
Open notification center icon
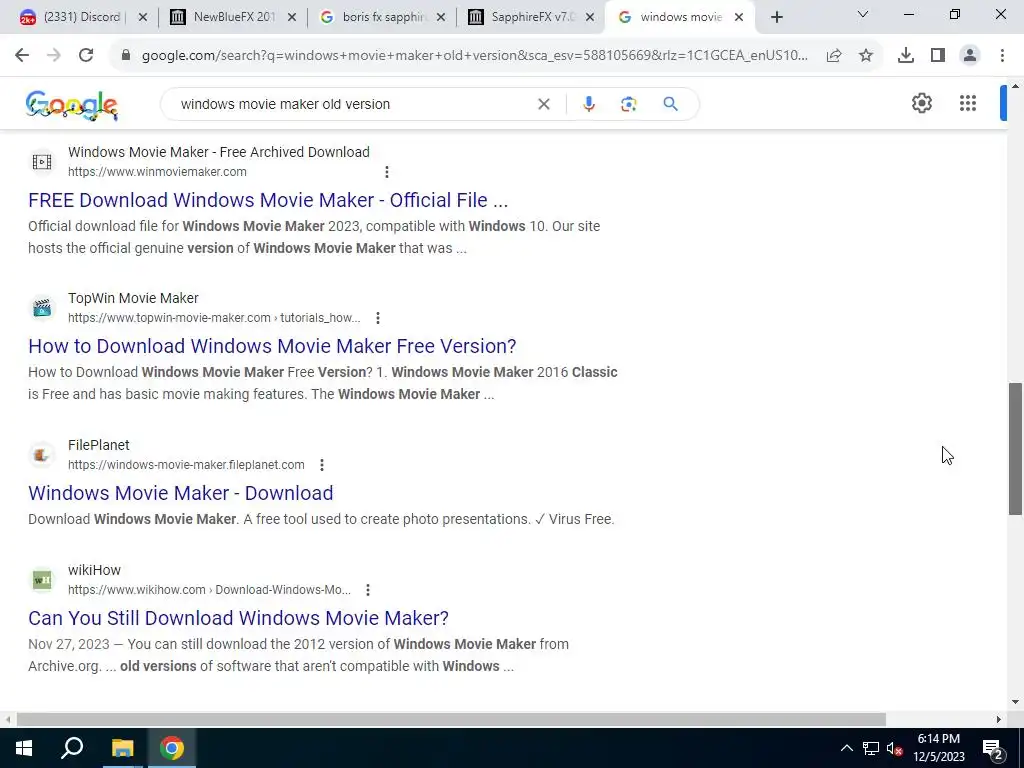coord(993,749)
